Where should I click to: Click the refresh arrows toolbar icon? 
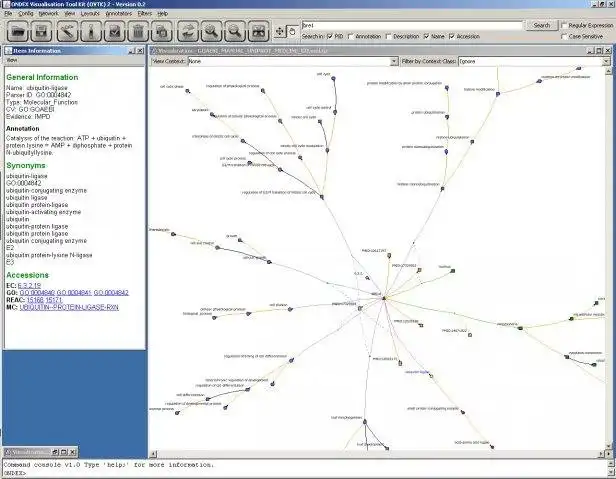[x=187, y=31]
